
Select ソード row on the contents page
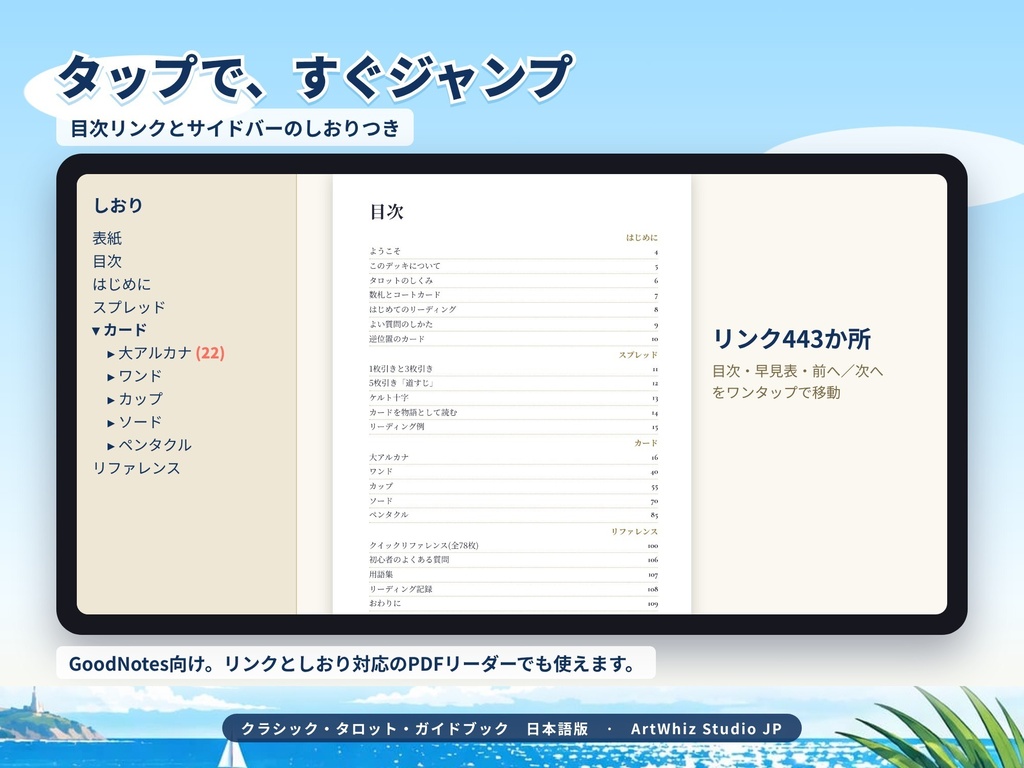tap(513, 501)
